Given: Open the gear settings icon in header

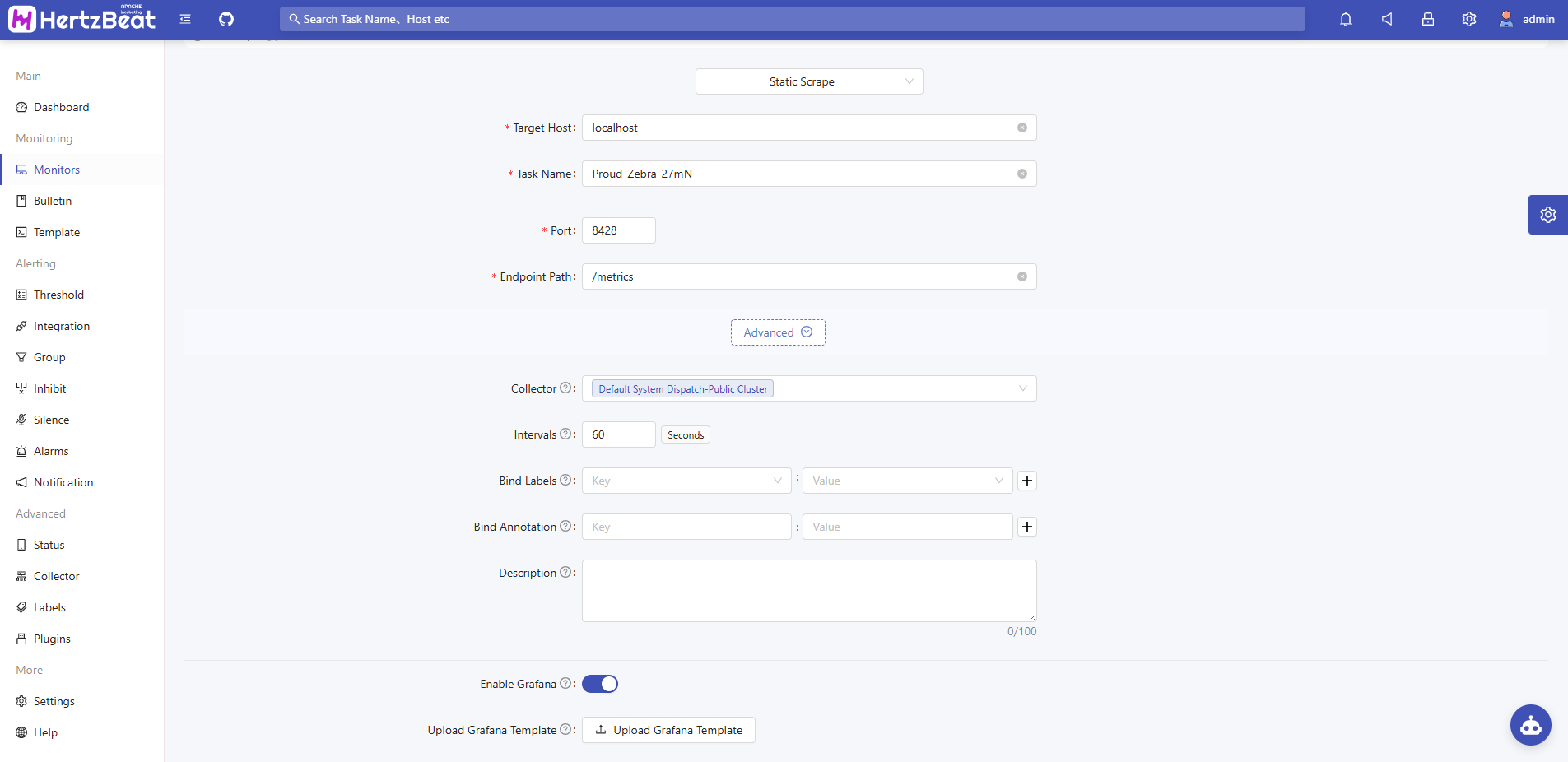Looking at the screenshot, I should point(1469,19).
